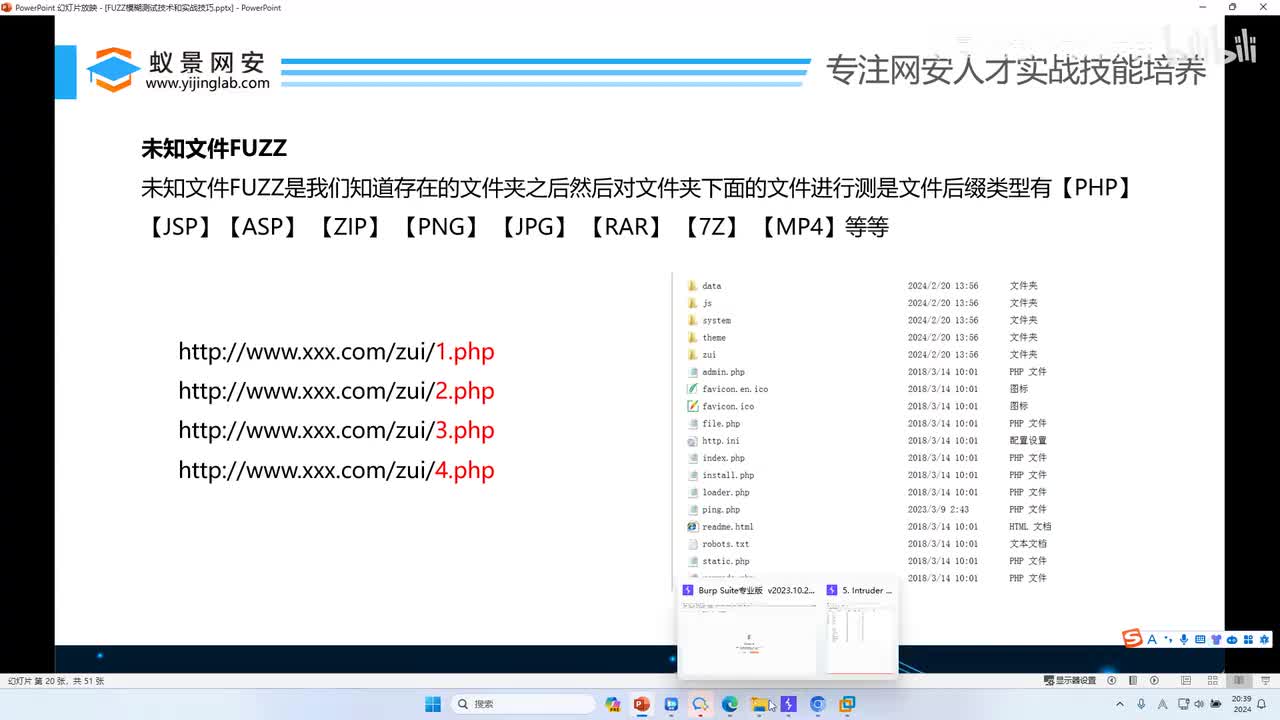This screenshot has width=1280, height=720.
Task: Open the Sogou soft keyboard
Action: pyautogui.click(x=1200, y=639)
